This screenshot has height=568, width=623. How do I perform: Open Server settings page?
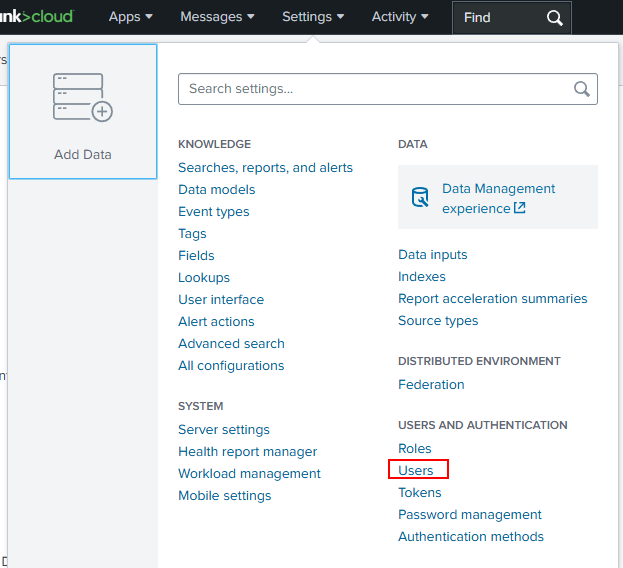[224, 429]
